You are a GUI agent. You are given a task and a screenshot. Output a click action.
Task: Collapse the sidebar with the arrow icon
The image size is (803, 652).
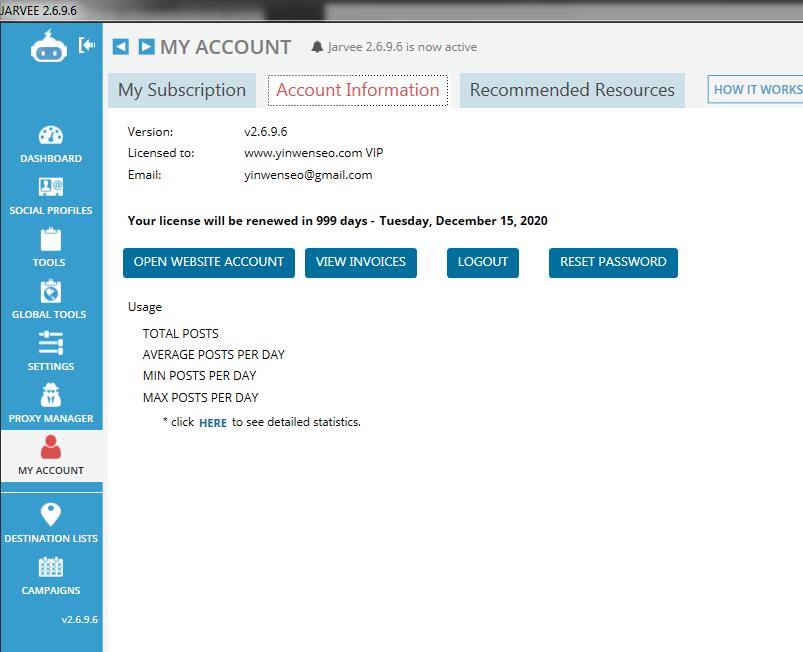(x=87, y=45)
